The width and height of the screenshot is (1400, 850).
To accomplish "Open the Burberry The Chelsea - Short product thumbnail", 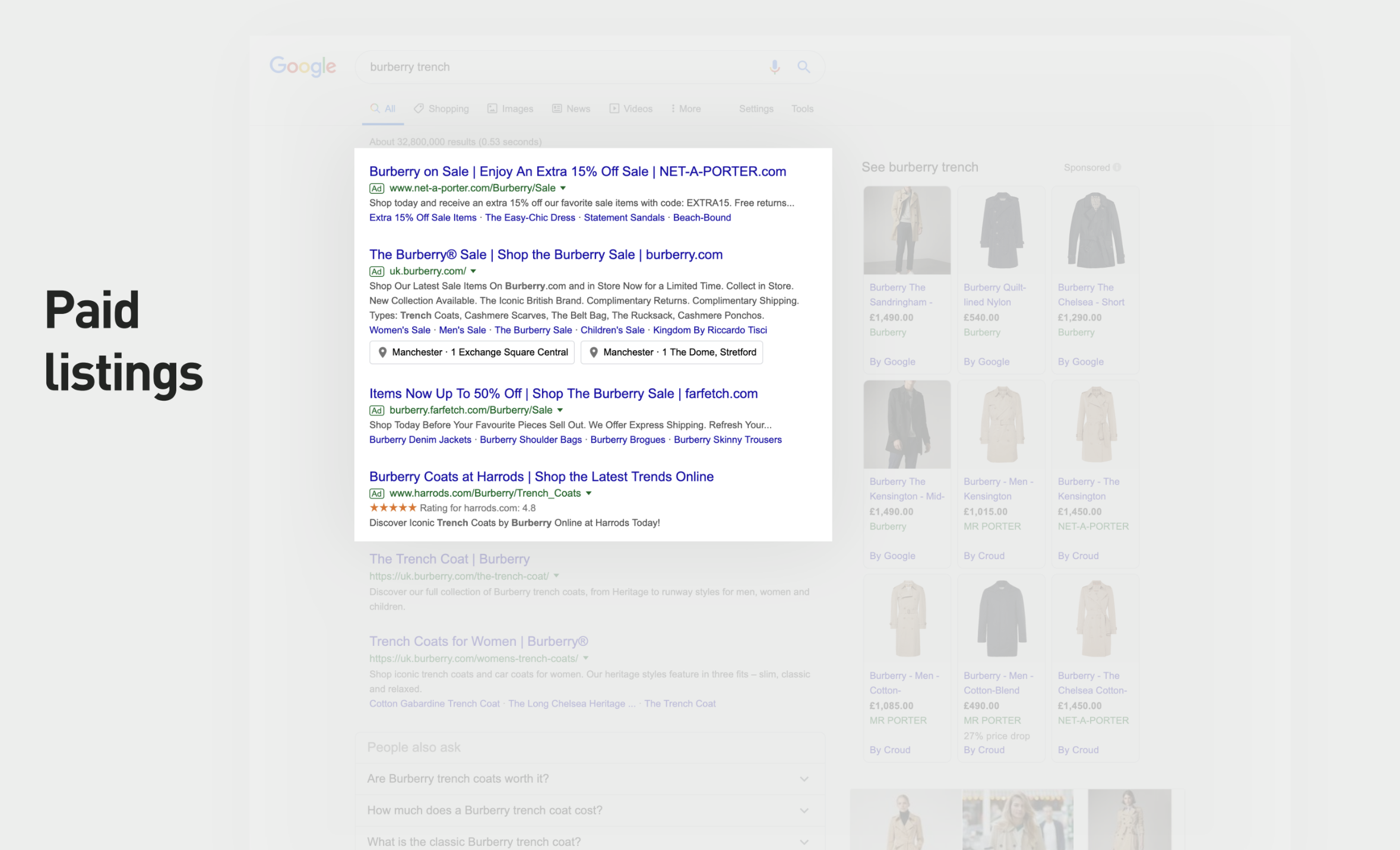I will coord(1095,230).
